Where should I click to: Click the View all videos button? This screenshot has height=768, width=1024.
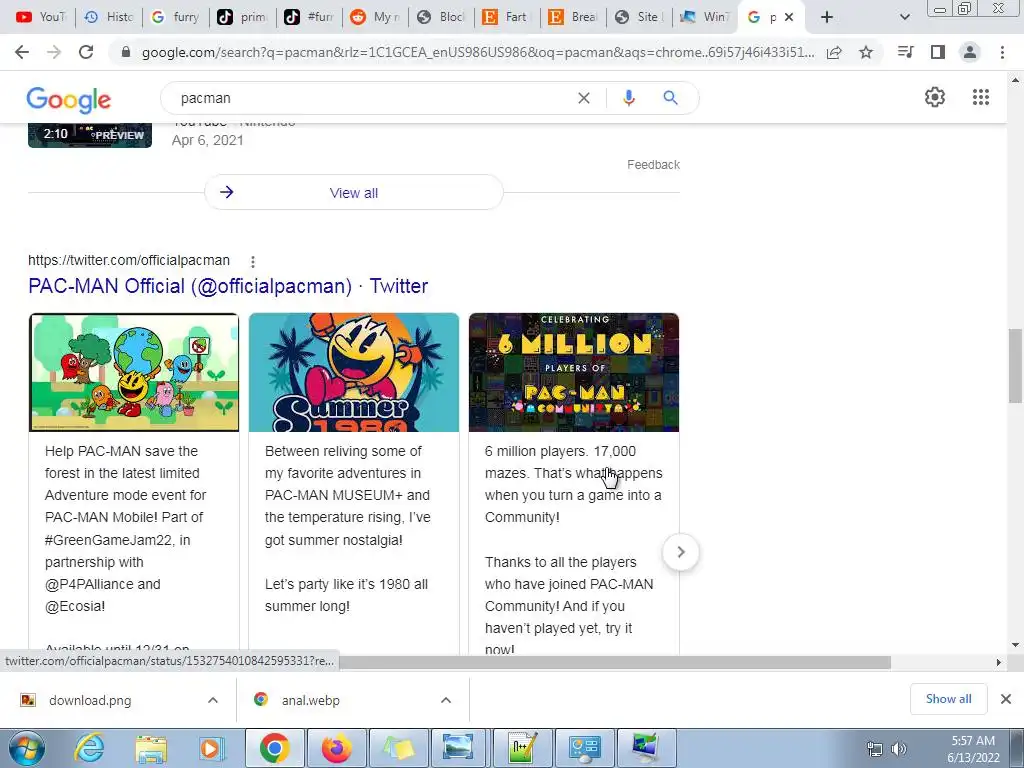click(x=354, y=193)
